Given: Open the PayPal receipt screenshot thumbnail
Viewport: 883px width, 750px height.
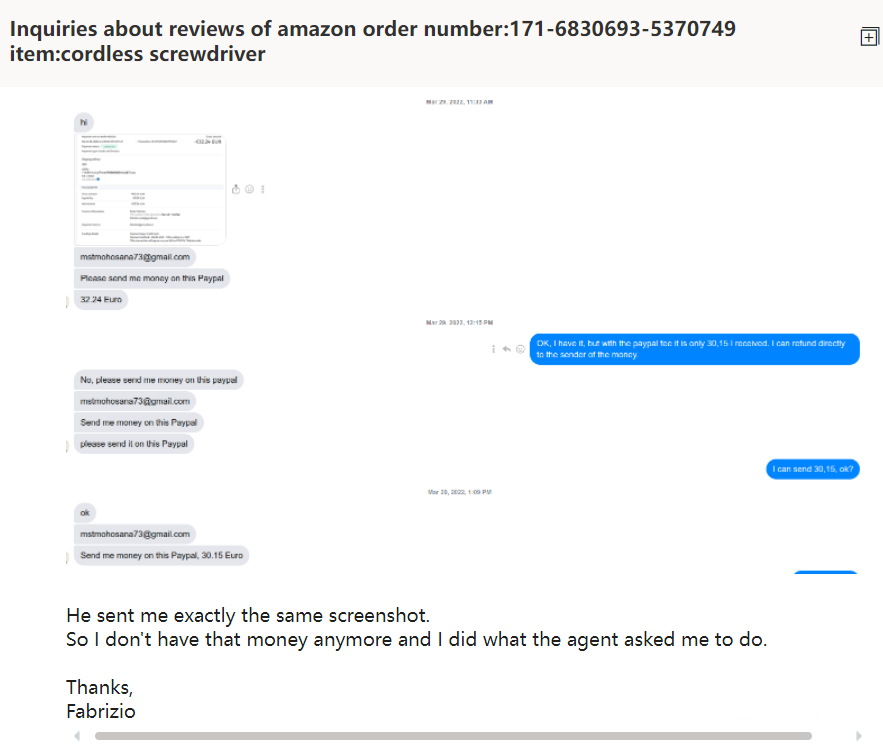Looking at the screenshot, I should (151, 189).
